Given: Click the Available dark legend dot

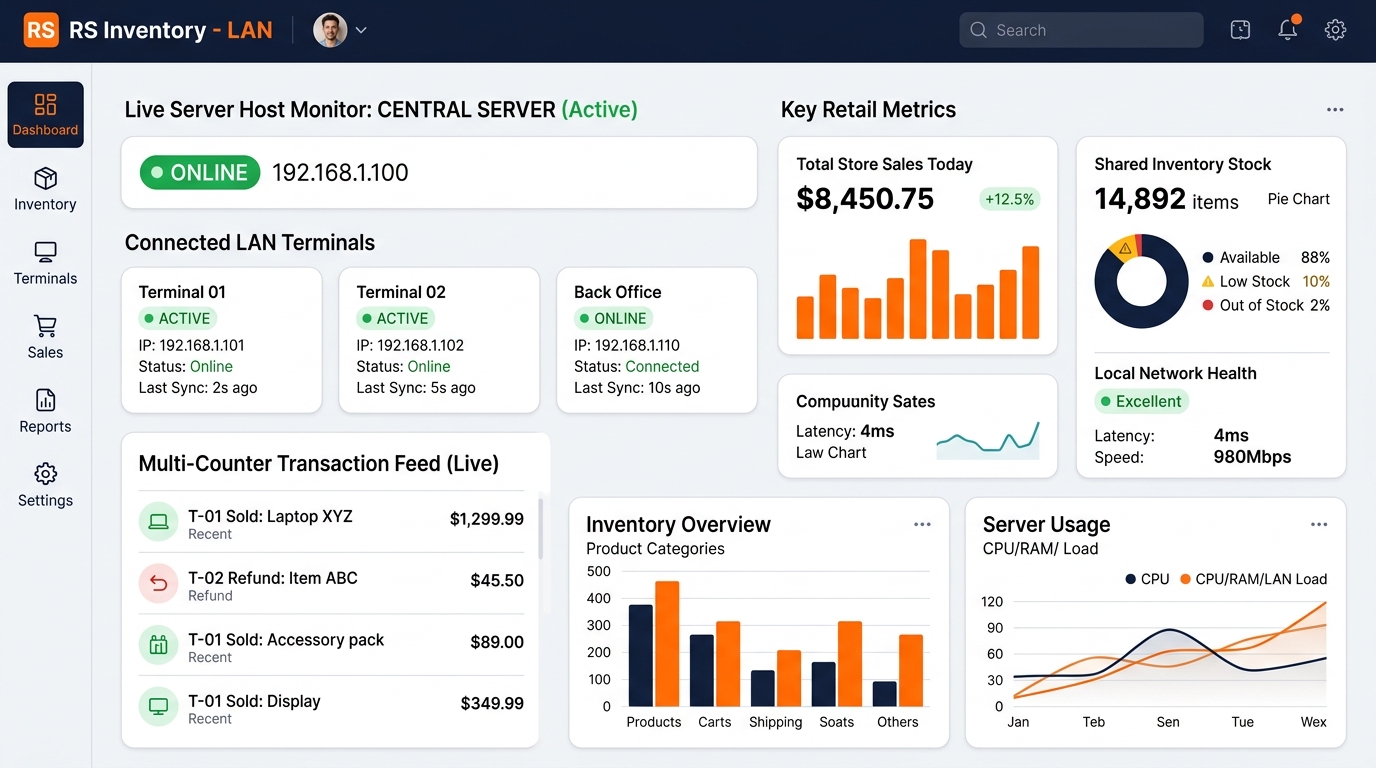Looking at the screenshot, I should (1208, 258).
